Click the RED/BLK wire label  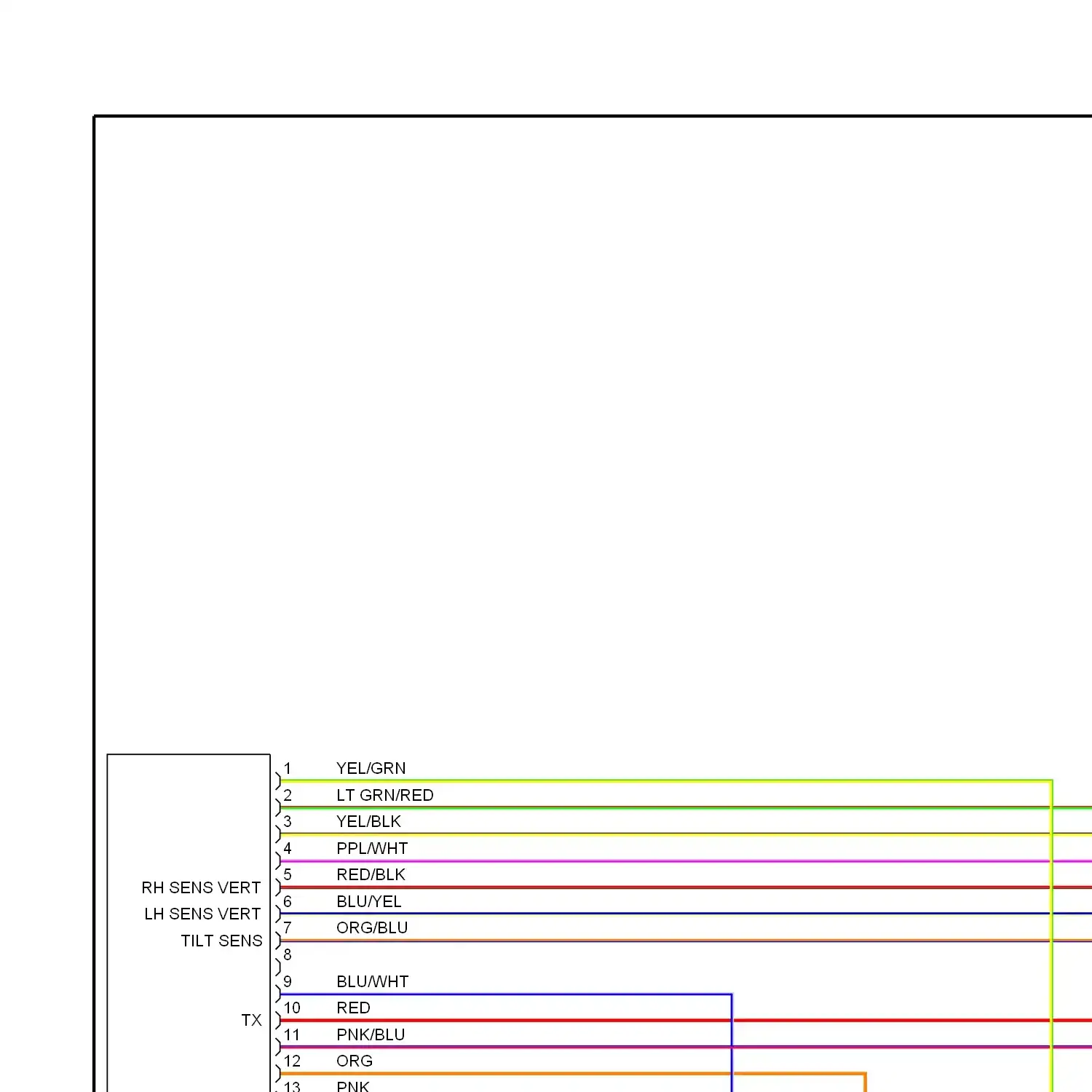[x=371, y=874]
